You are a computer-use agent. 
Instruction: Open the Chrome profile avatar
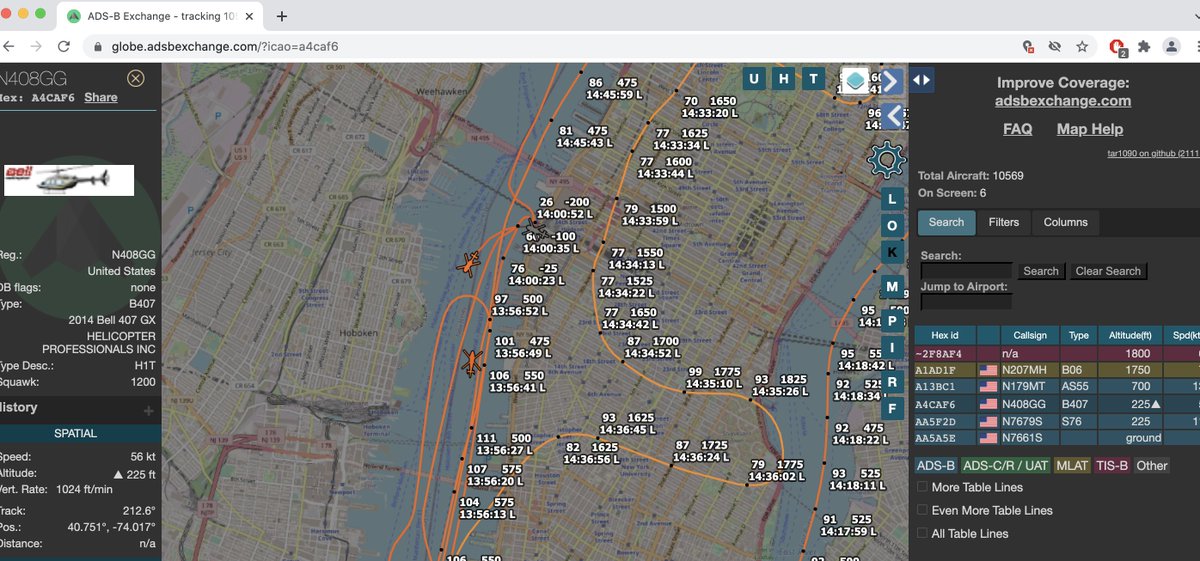pos(1172,46)
